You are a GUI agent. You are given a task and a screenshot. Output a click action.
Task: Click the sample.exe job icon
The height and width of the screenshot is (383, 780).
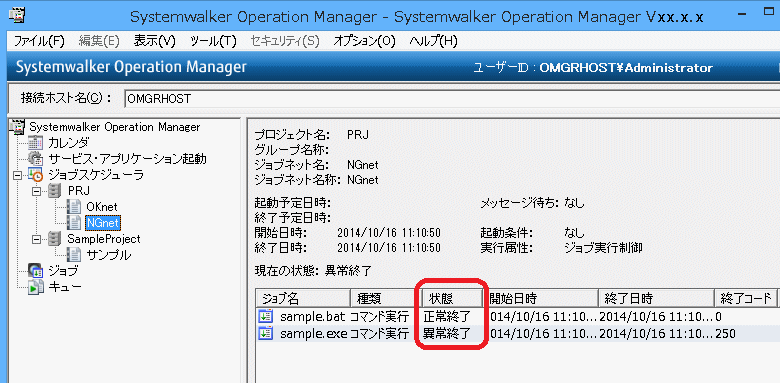coord(266,333)
